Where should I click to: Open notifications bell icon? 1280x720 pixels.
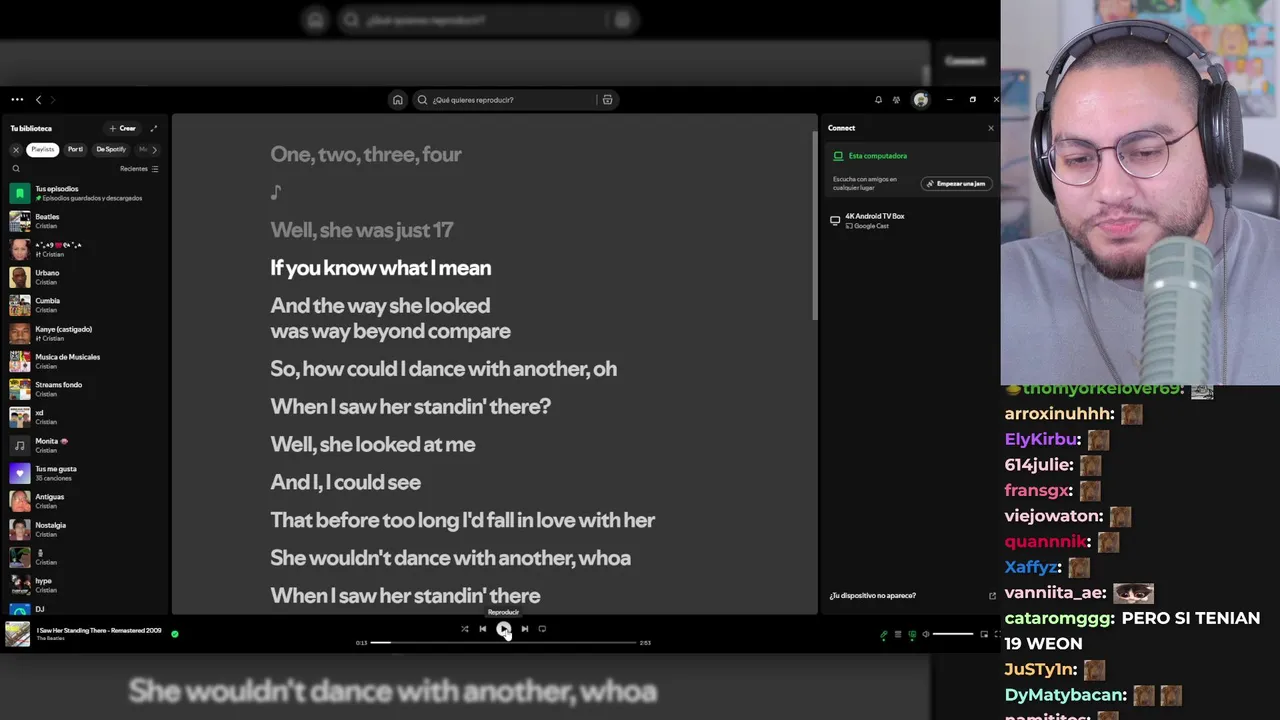pyautogui.click(x=878, y=100)
